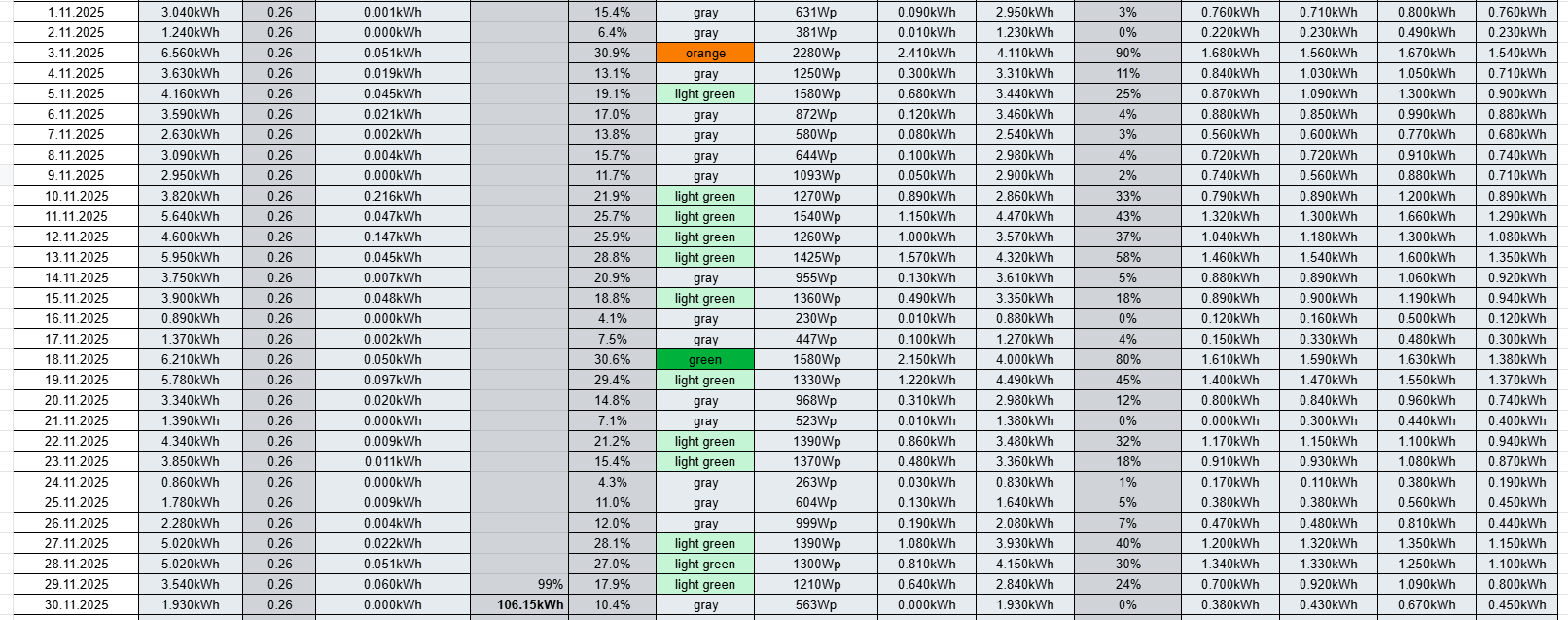Click the 6.210kWh cell
The image size is (1568, 620).
[190, 359]
